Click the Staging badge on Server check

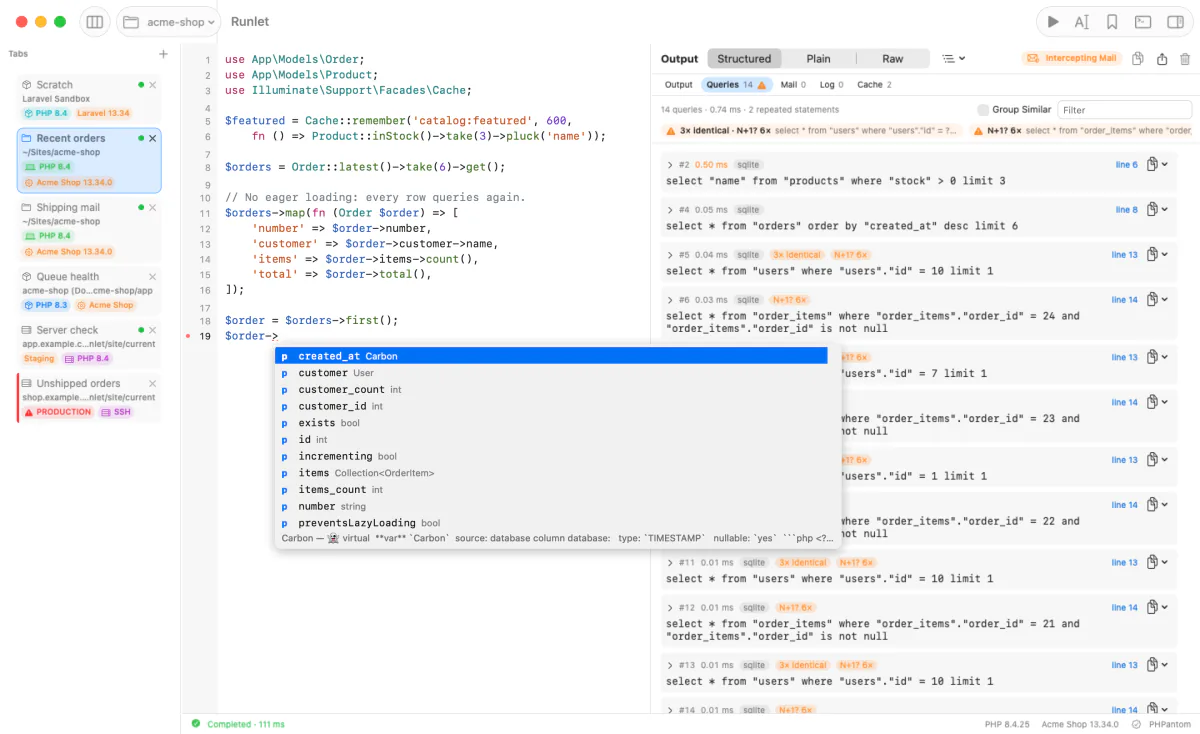39,358
